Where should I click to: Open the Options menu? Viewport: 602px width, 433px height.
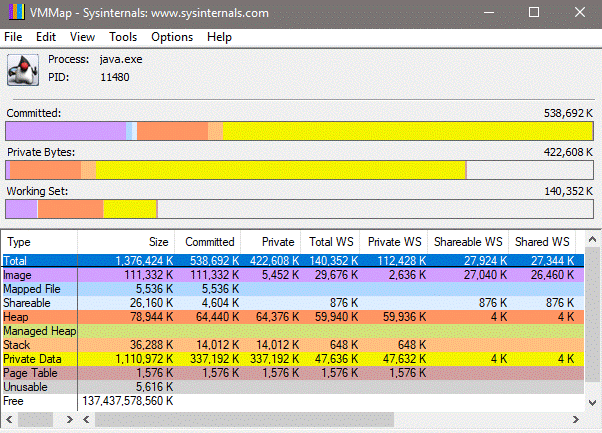coord(172,37)
